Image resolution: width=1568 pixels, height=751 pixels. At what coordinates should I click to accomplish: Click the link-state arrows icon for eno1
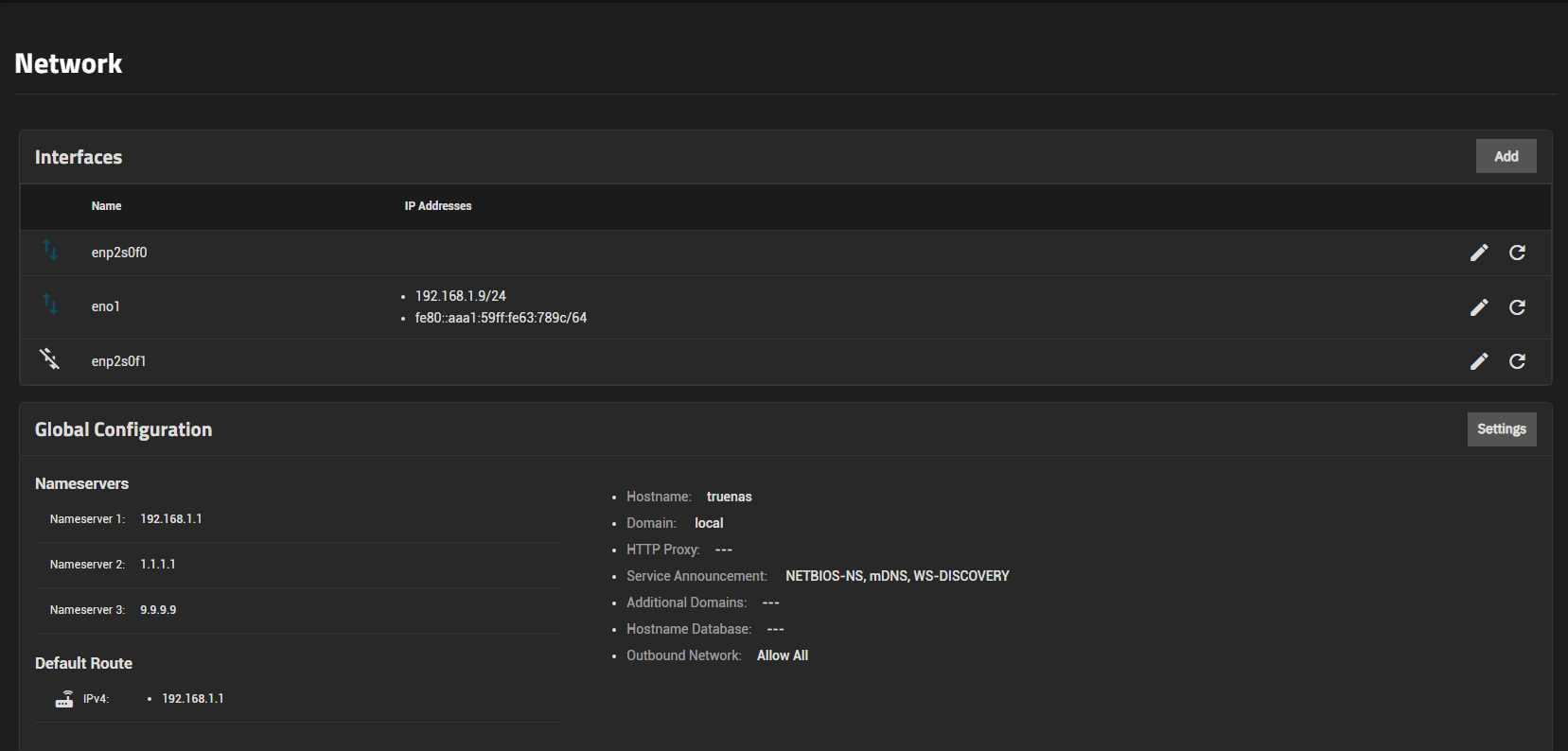pos(50,304)
